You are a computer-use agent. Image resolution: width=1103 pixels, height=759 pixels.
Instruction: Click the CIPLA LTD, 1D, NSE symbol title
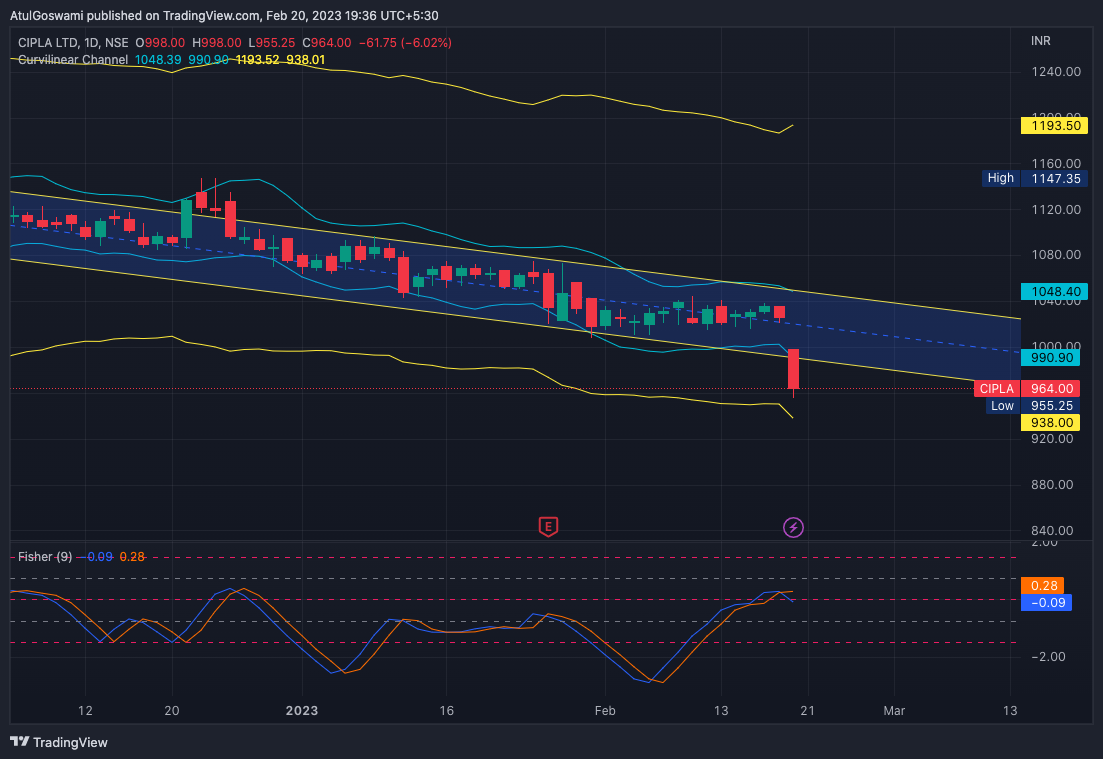(73, 43)
